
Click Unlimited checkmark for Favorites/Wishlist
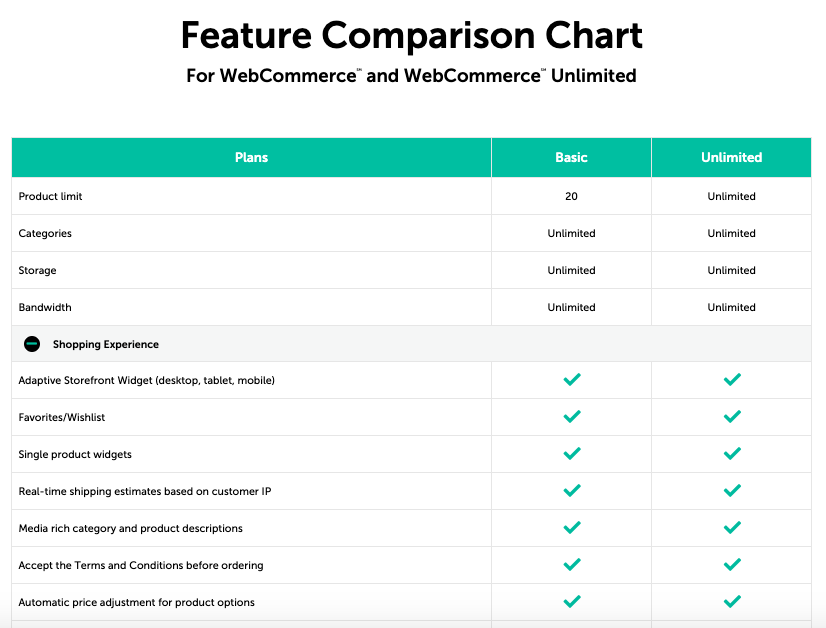[x=731, y=417]
